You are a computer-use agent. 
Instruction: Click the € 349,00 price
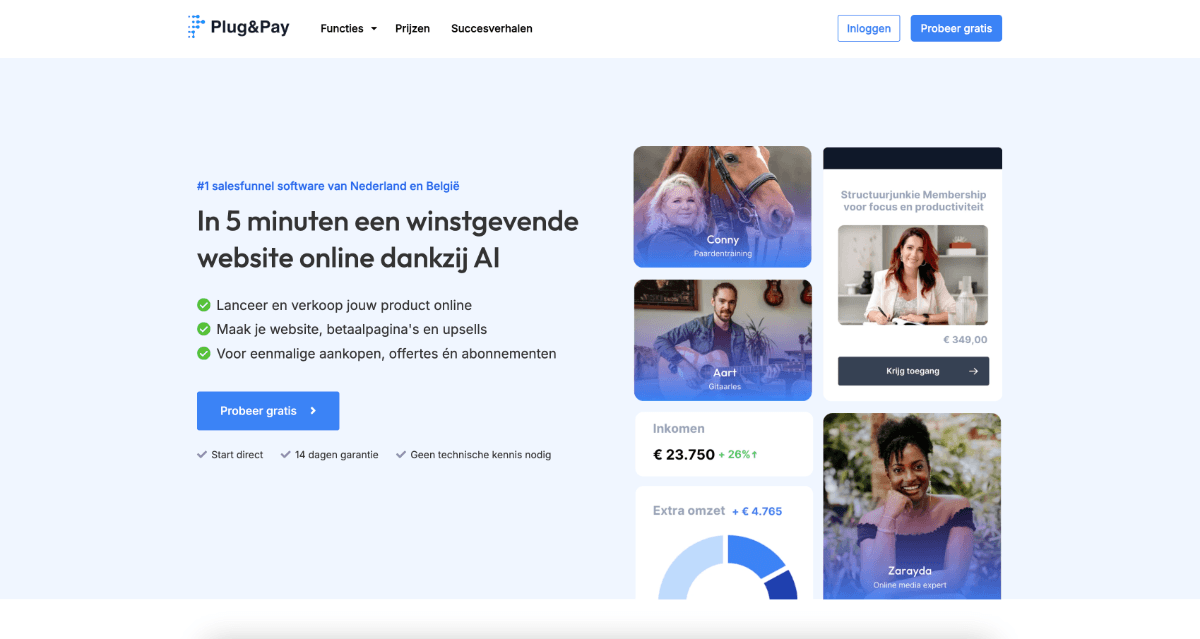click(964, 340)
